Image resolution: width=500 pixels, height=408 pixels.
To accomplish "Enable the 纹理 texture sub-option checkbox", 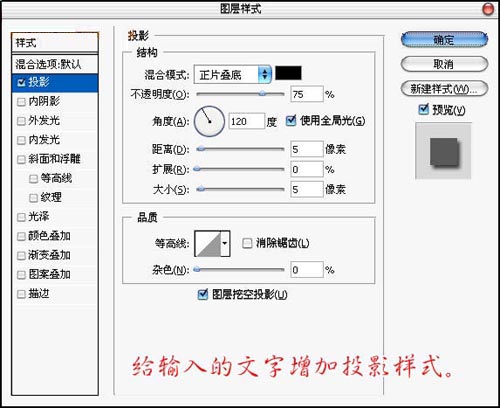I will 33,198.
